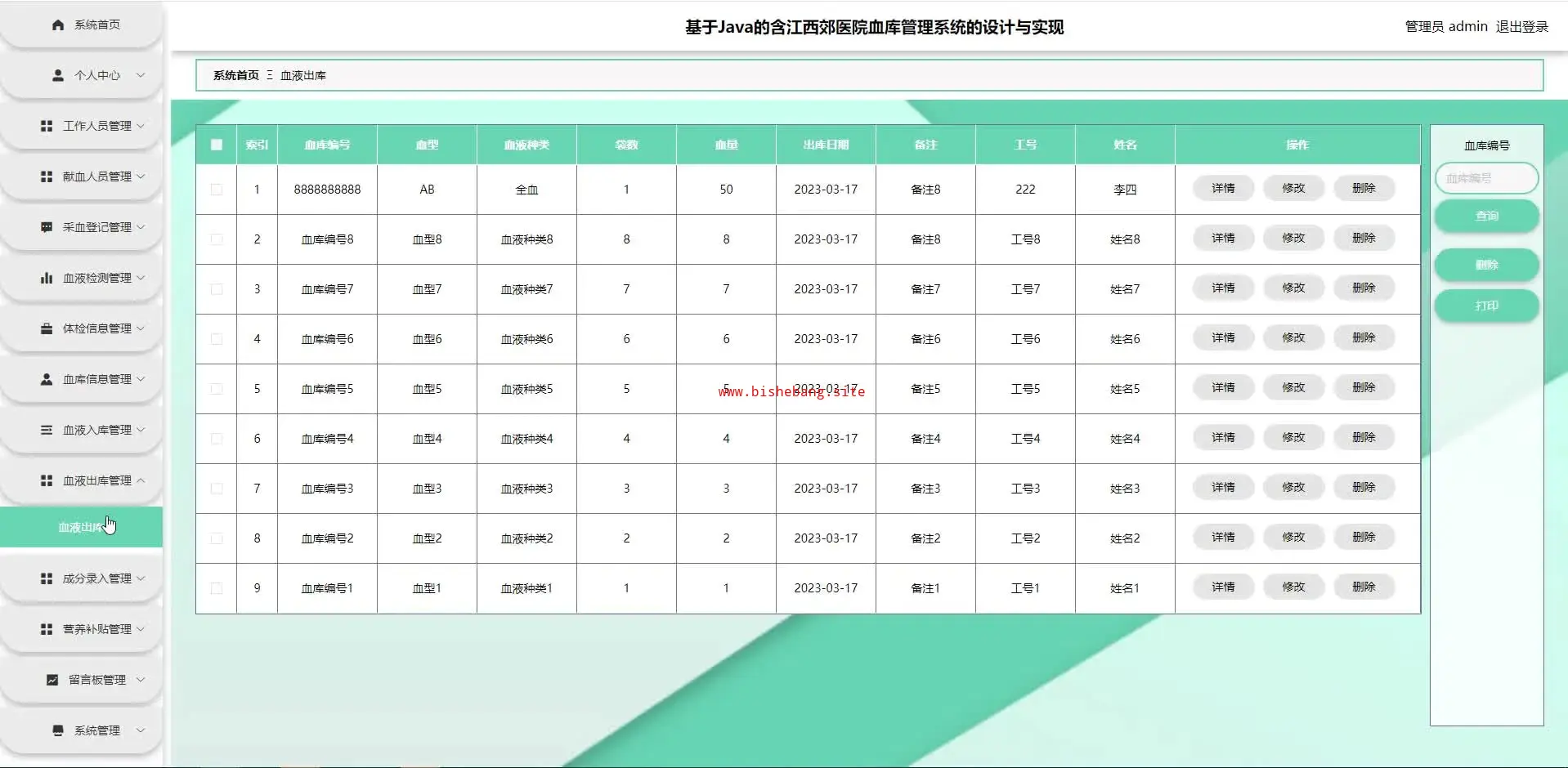Click the chart icon beside 留言板管理
Viewport: 1568px width, 768px height.
tap(52, 680)
